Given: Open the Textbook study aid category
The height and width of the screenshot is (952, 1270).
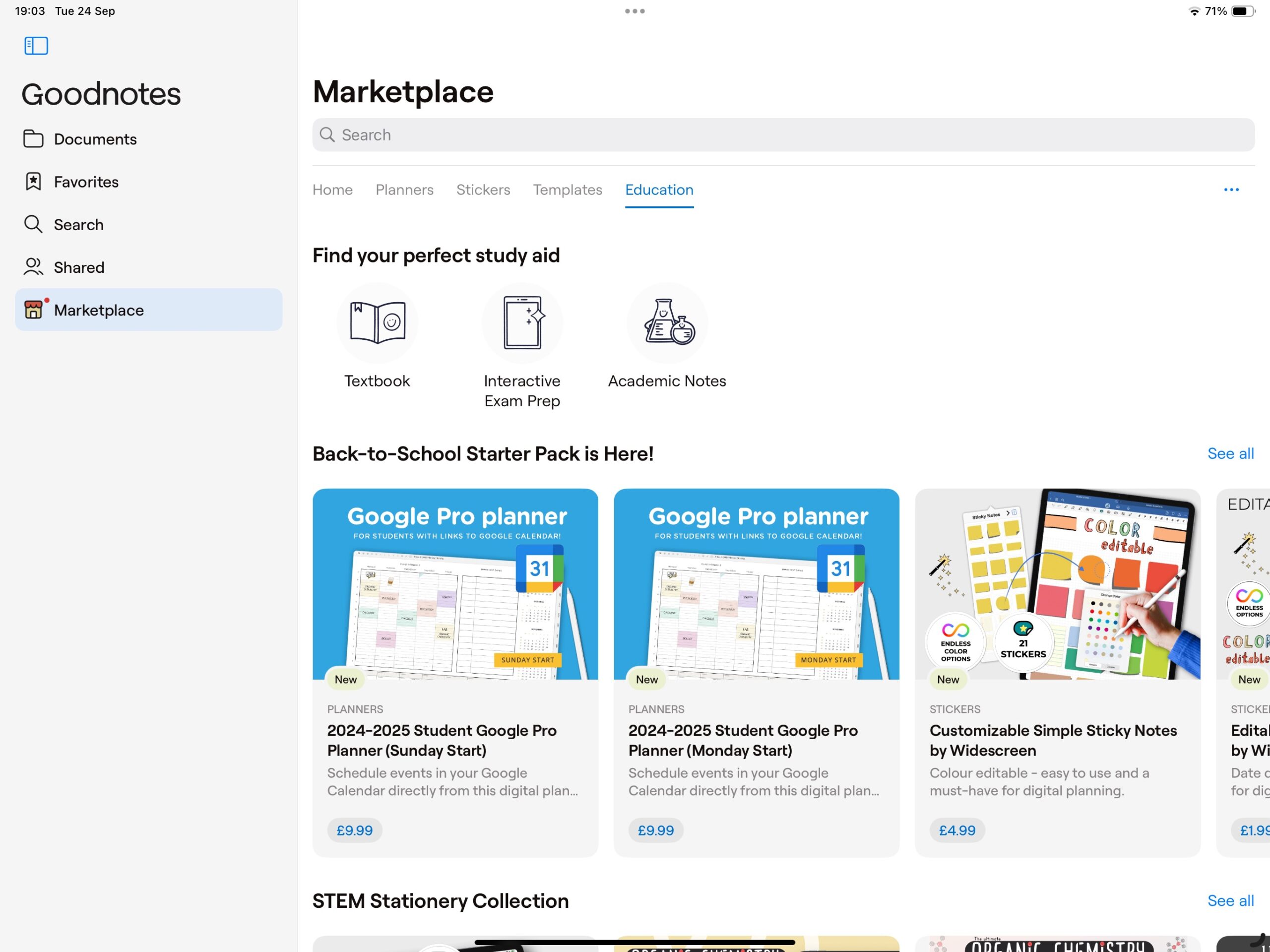Looking at the screenshot, I should 377,336.
